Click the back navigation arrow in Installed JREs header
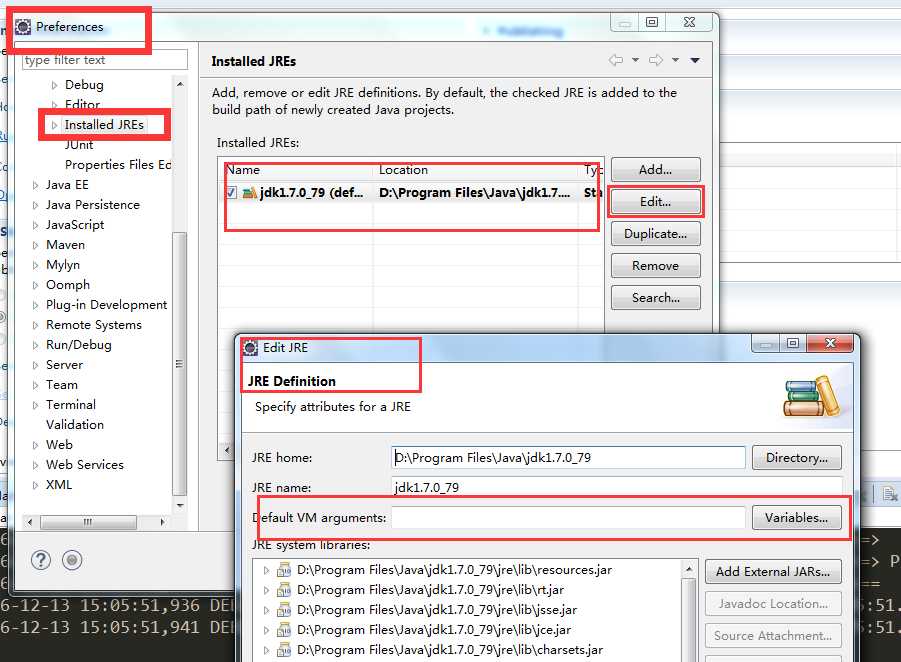Screen dimensions: 901x662 coord(616,60)
